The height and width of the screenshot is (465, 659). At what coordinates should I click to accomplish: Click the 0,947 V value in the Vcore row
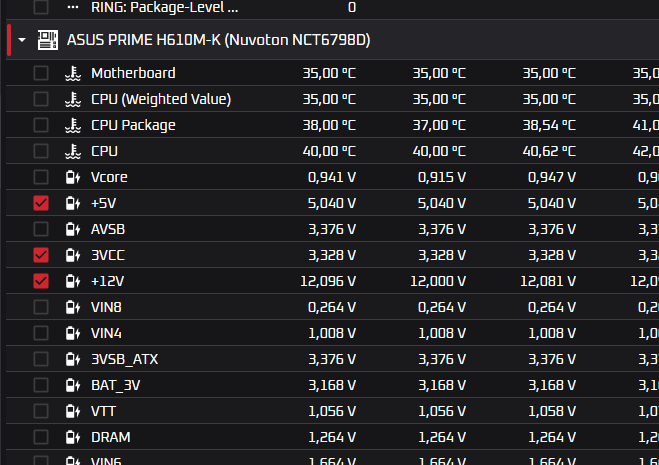click(552, 177)
